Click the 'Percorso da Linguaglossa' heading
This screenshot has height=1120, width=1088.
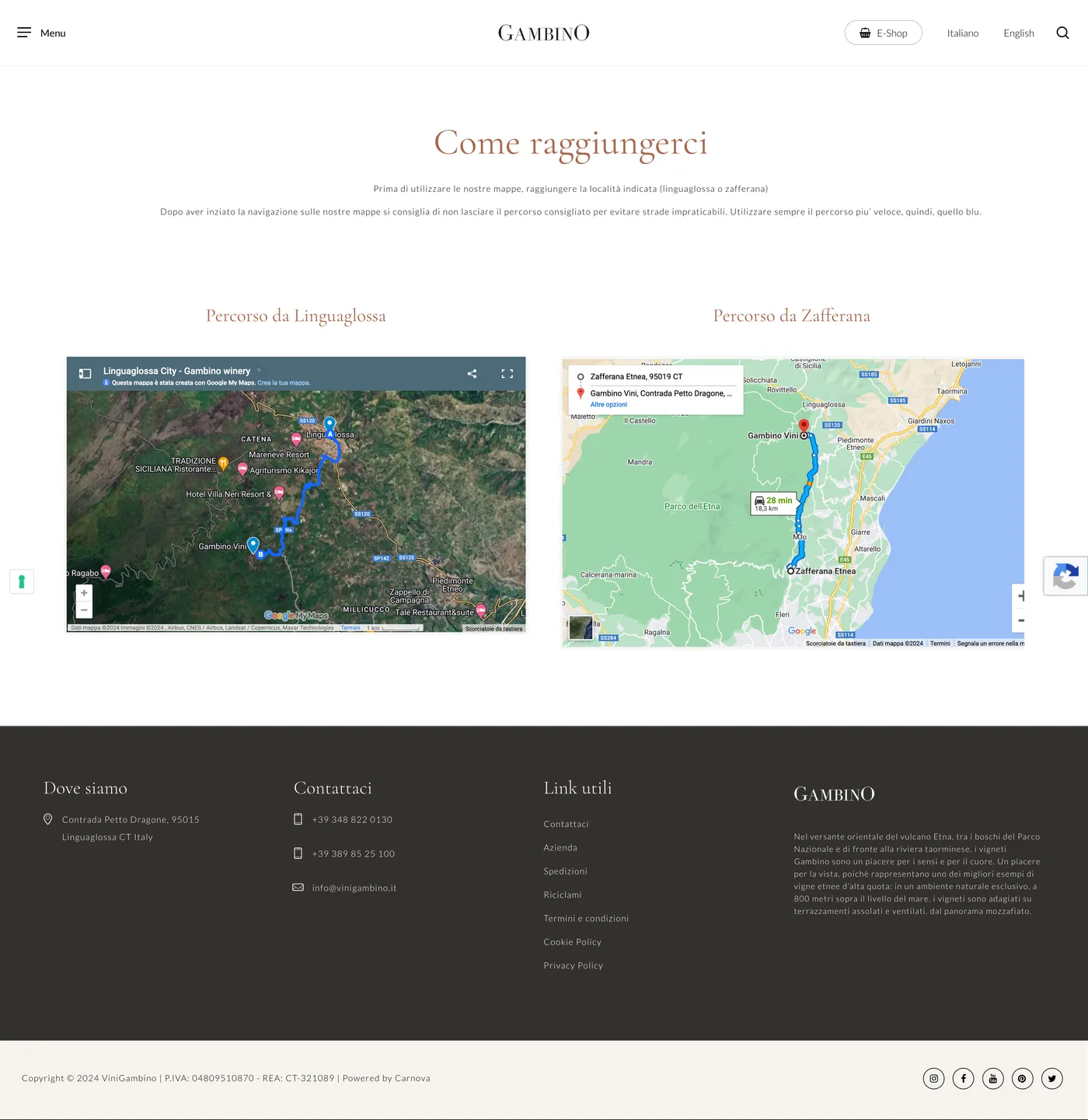coord(295,316)
